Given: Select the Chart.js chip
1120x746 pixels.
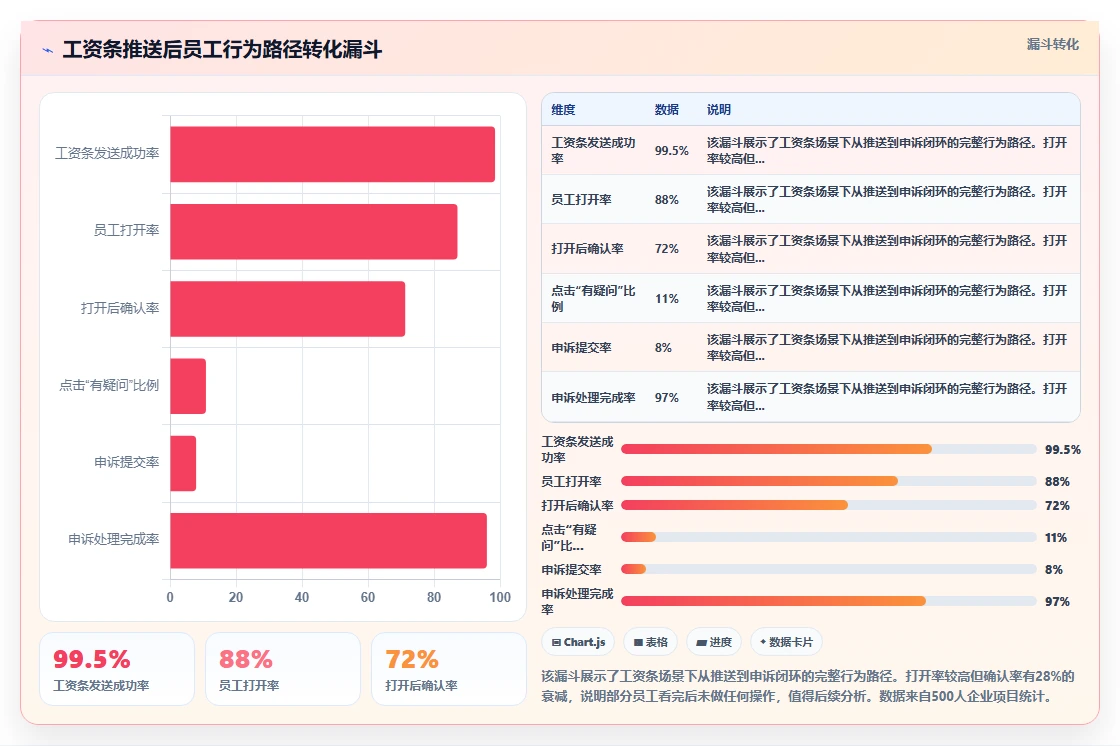Looking at the screenshot, I should (579, 642).
